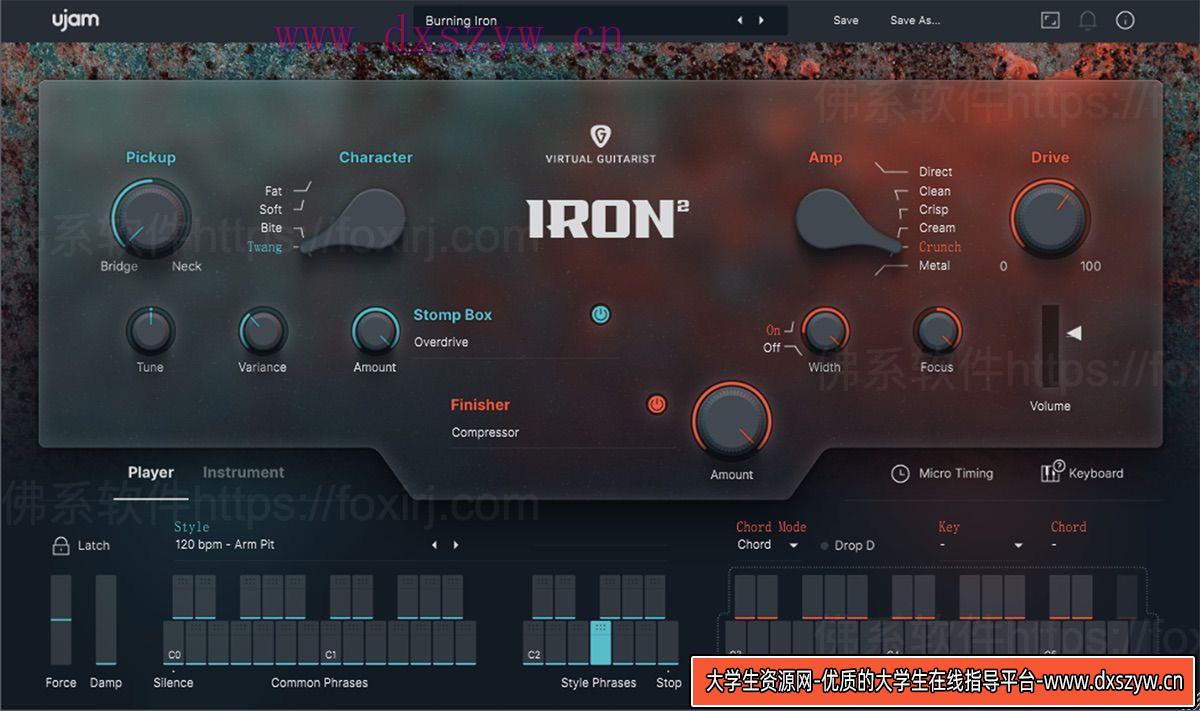Go to previous preset arrow

click(x=740, y=20)
